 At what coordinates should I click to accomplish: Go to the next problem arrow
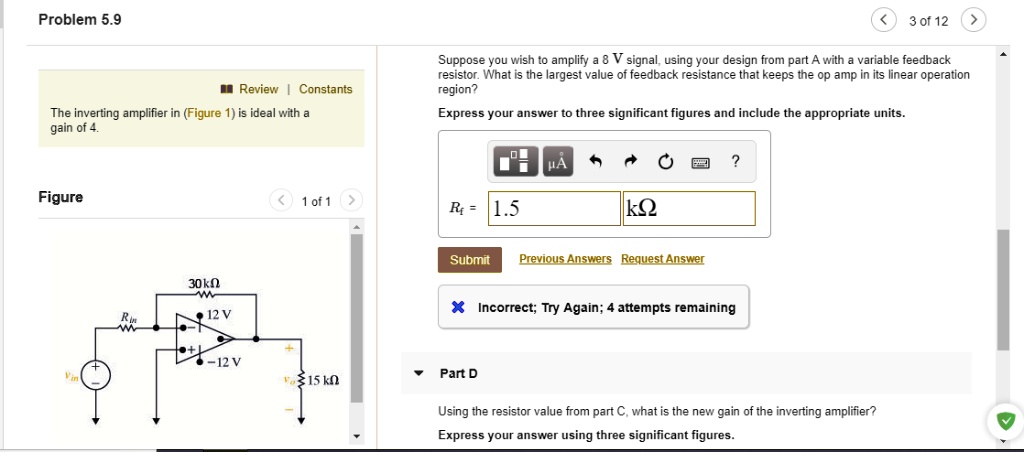pos(974,20)
